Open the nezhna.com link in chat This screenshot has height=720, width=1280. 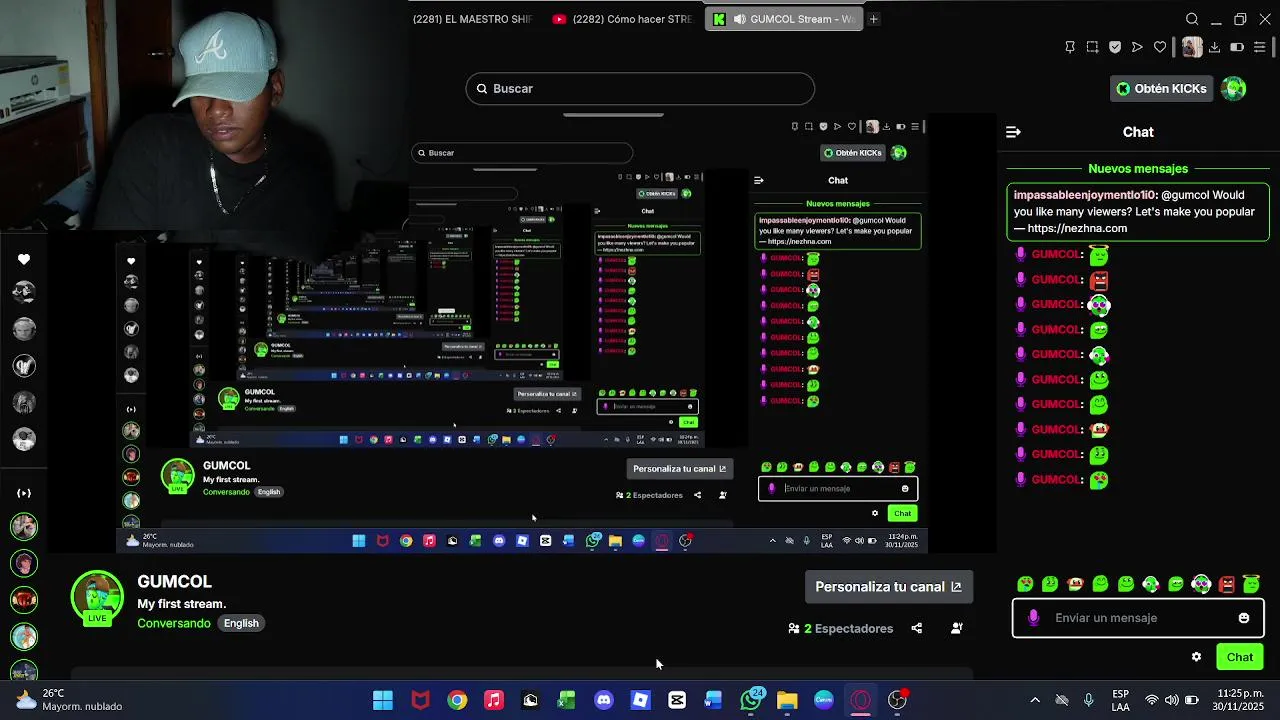coord(1077,228)
